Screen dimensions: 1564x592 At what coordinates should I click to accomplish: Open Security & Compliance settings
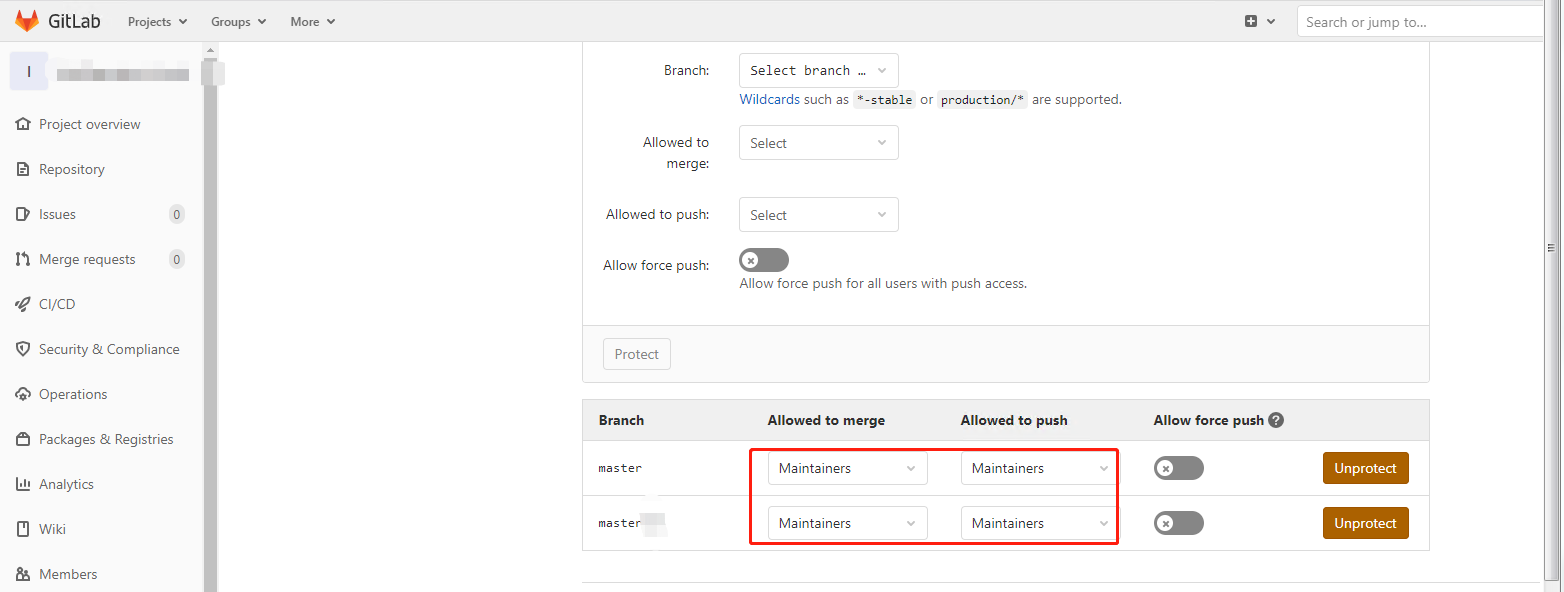click(108, 348)
